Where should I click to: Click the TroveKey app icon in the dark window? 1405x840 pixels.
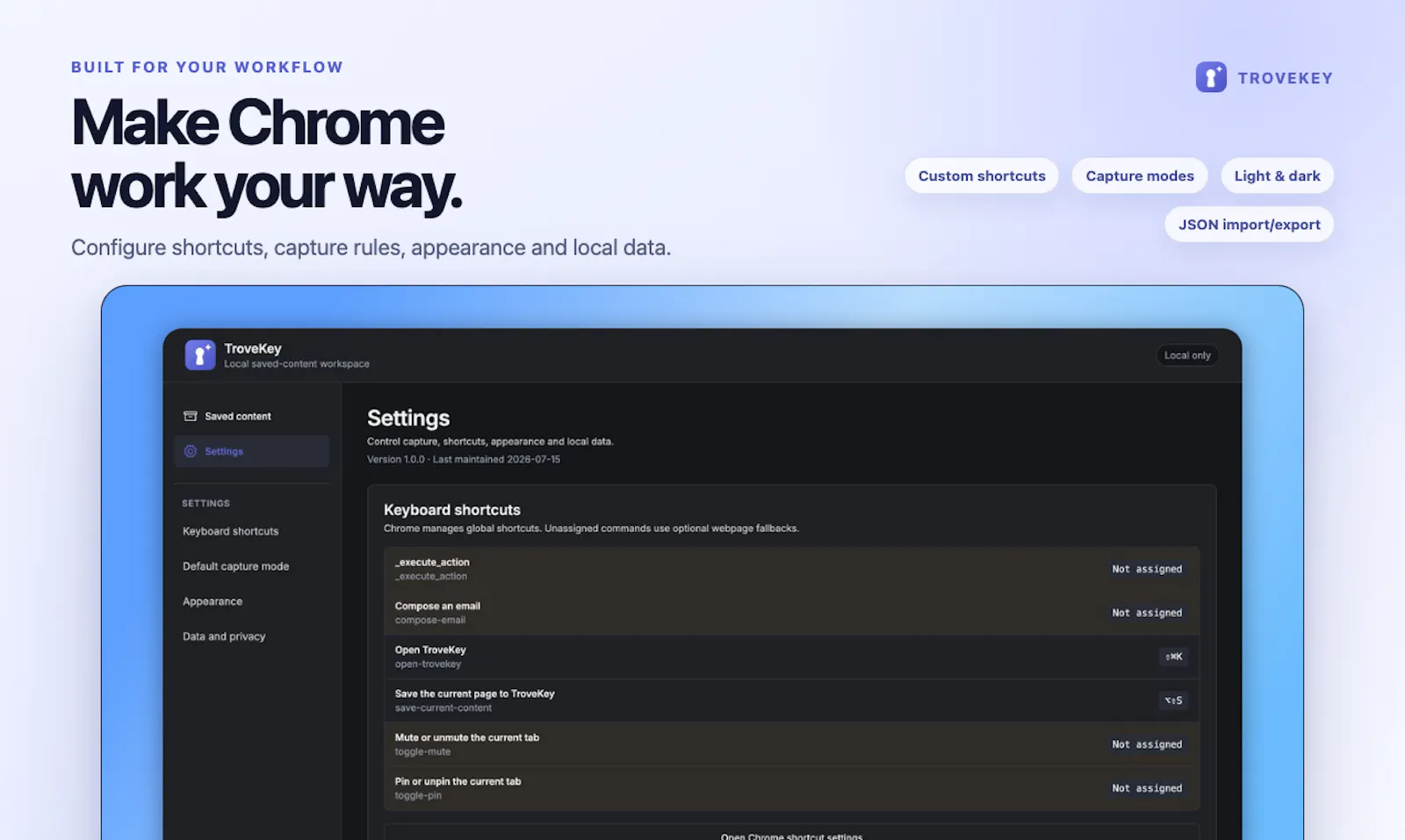(x=200, y=355)
